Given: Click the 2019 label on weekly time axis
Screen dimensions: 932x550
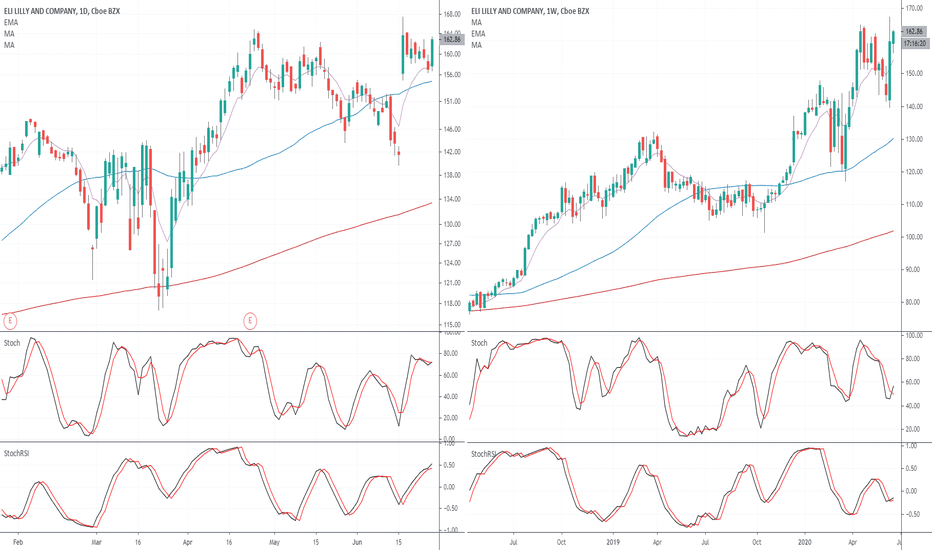Looking at the screenshot, I should coord(613,542).
